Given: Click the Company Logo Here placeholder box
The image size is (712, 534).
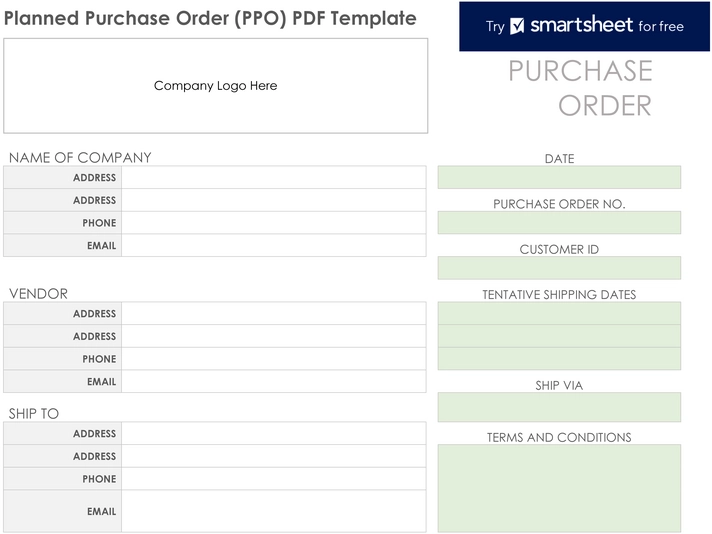Looking at the screenshot, I should [x=216, y=86].
